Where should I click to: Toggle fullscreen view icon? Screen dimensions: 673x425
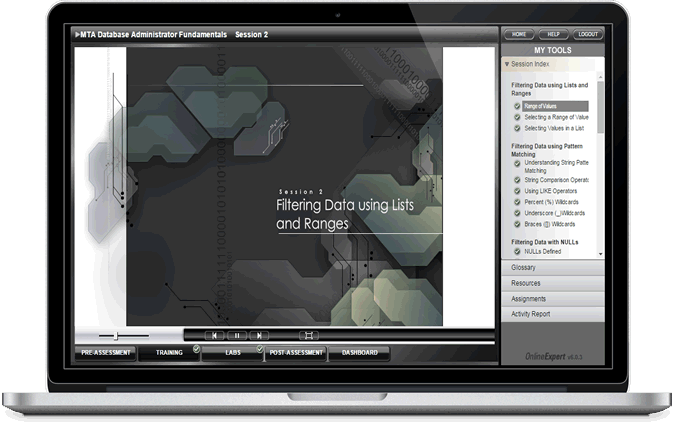[x=309, y=335]
